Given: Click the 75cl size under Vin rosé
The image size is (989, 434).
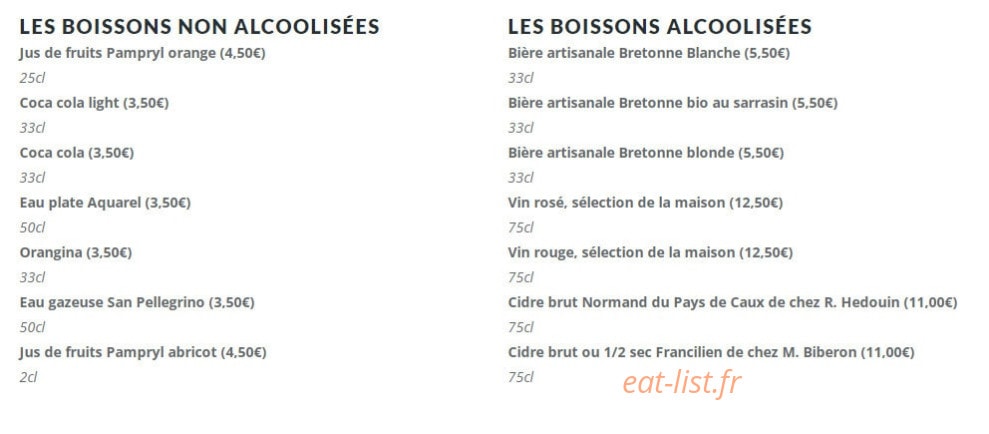Looking at the screenshot, I should pos(521,228).
